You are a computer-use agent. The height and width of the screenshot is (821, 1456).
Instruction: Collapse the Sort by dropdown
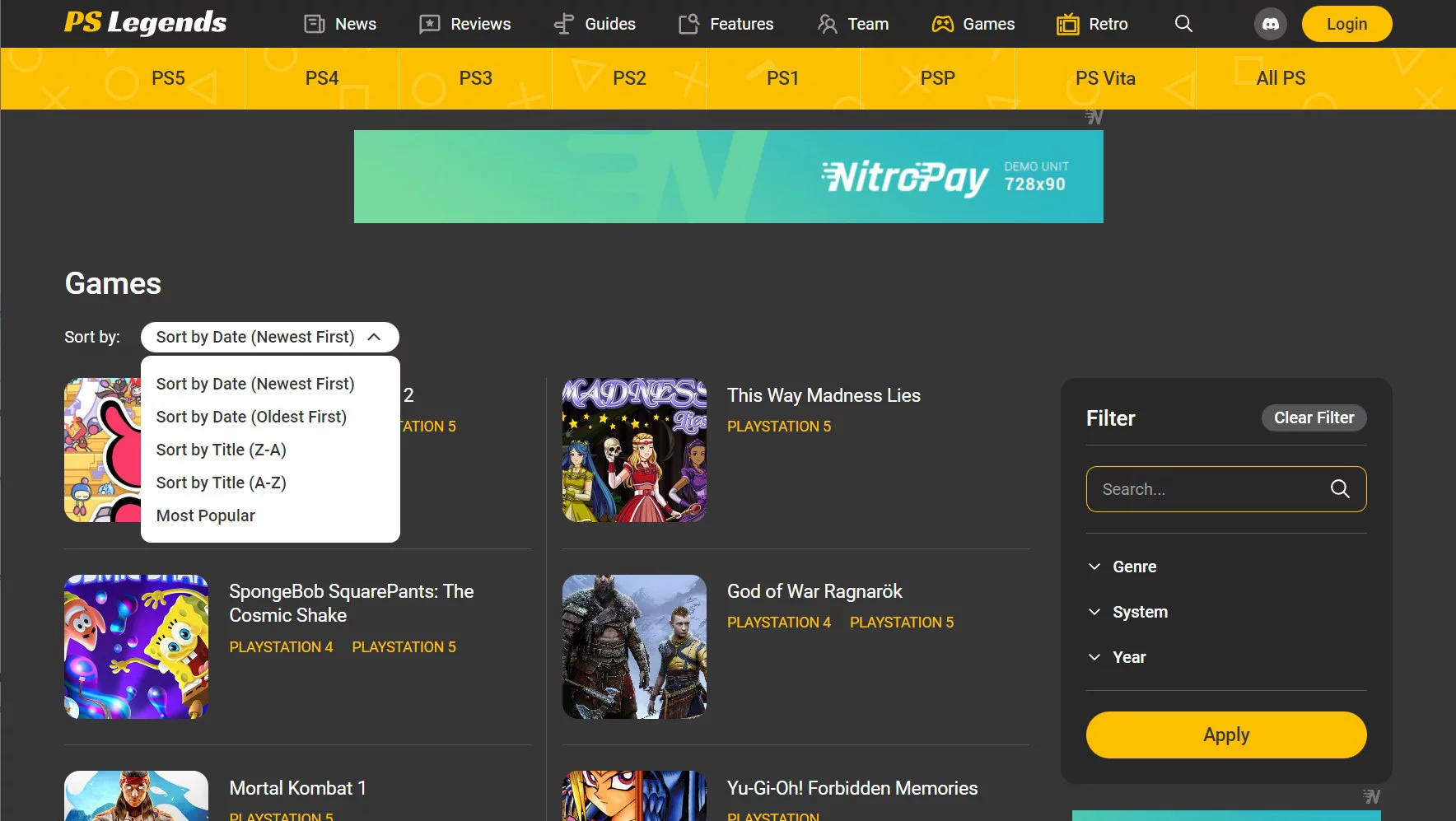(269, 337)
